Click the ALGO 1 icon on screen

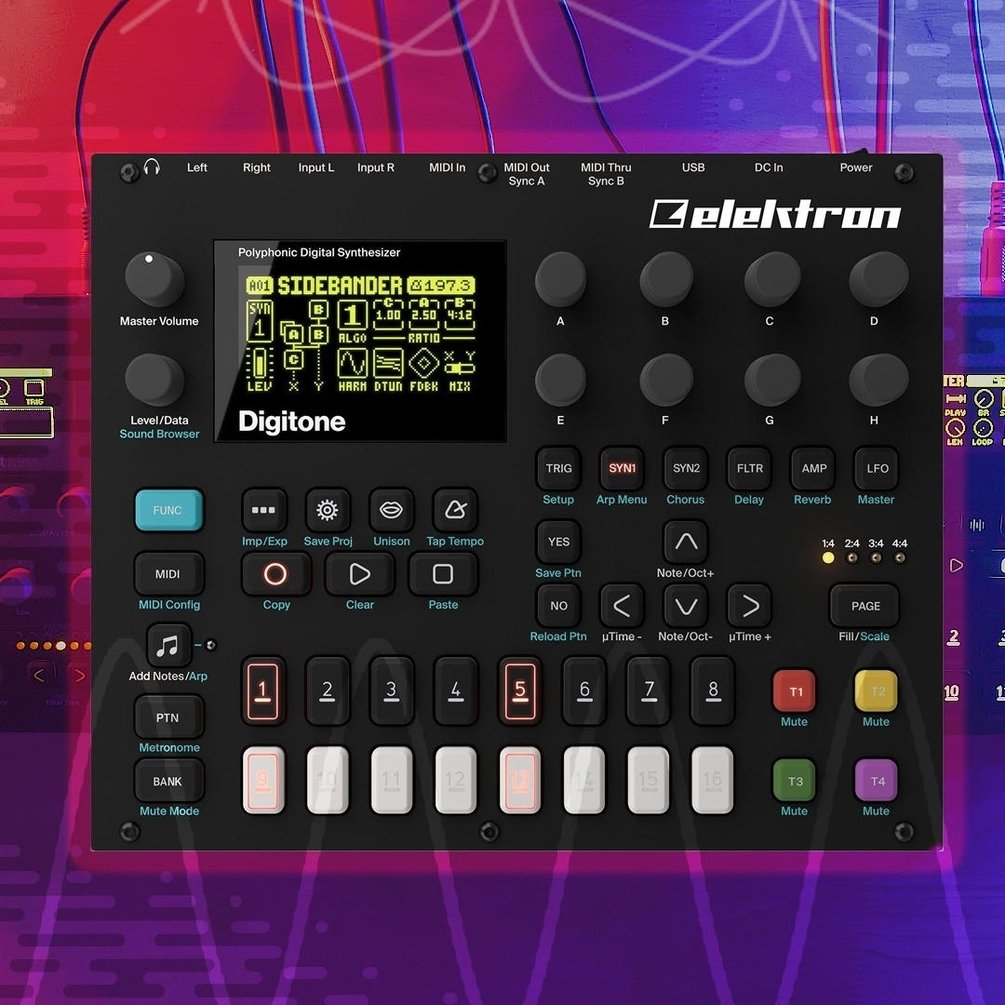(x=352, y=315)
